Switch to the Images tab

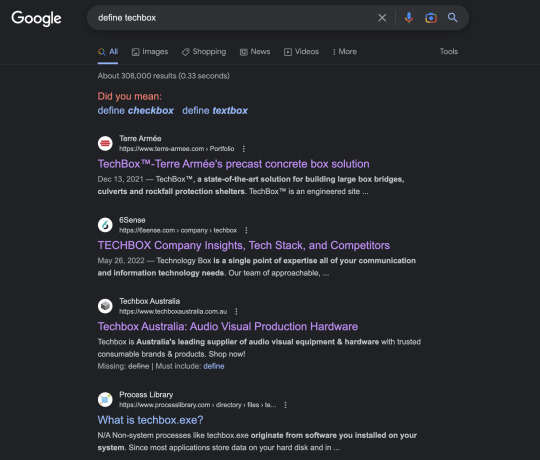(150, 52)
